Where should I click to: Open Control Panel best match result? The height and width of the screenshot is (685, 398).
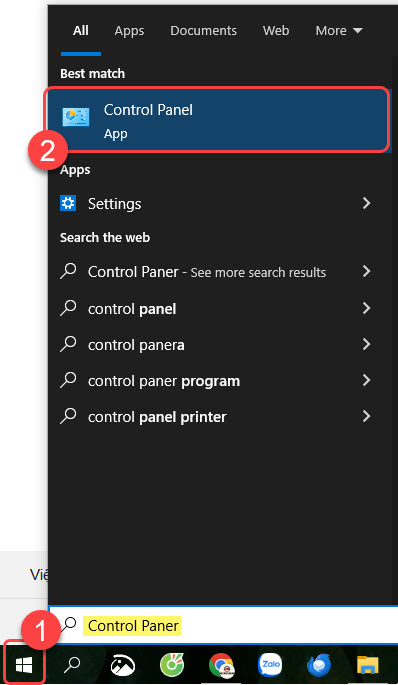point(217,120)
